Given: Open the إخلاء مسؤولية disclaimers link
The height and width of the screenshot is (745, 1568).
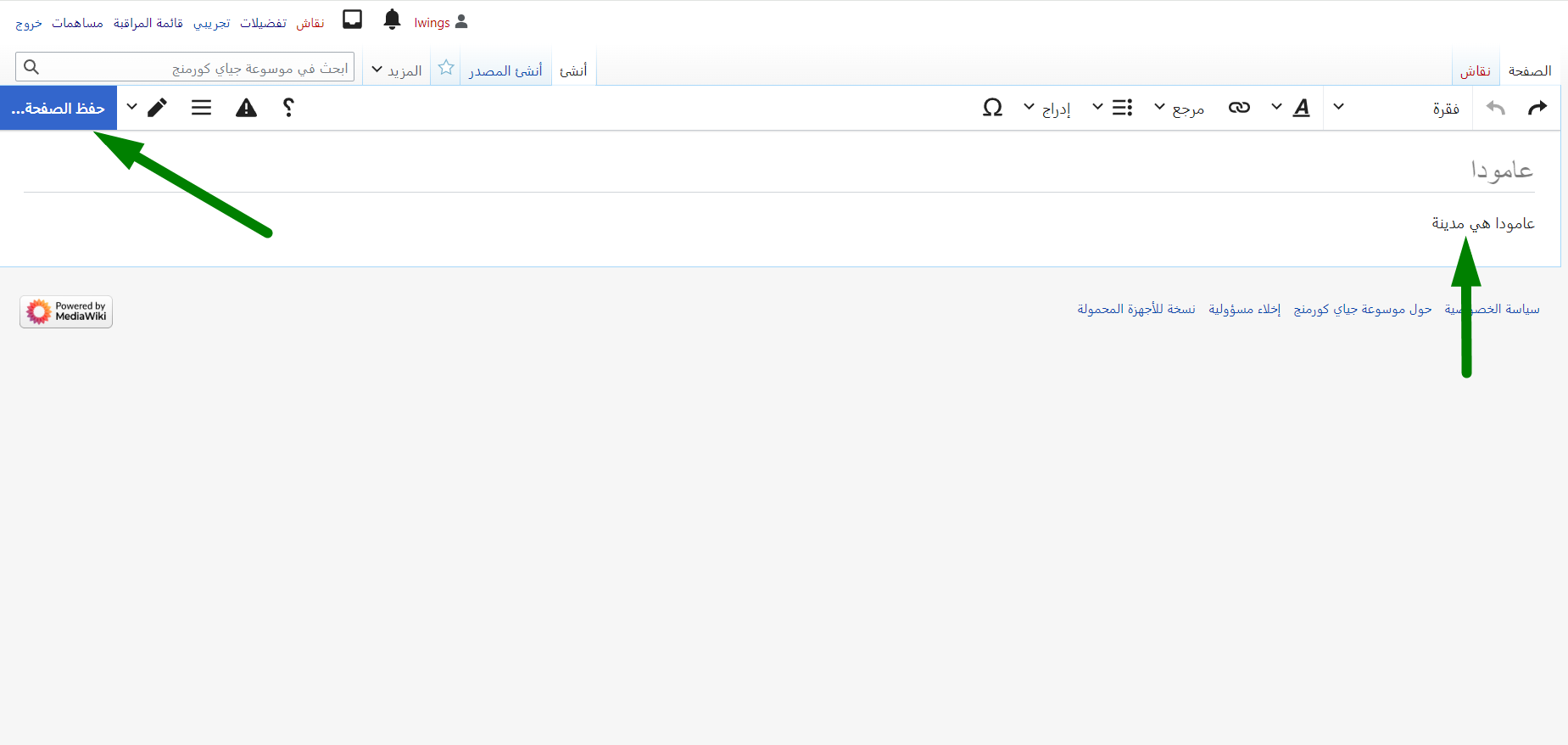Looking at the screenshot, I should click(x=1245, y=309).
